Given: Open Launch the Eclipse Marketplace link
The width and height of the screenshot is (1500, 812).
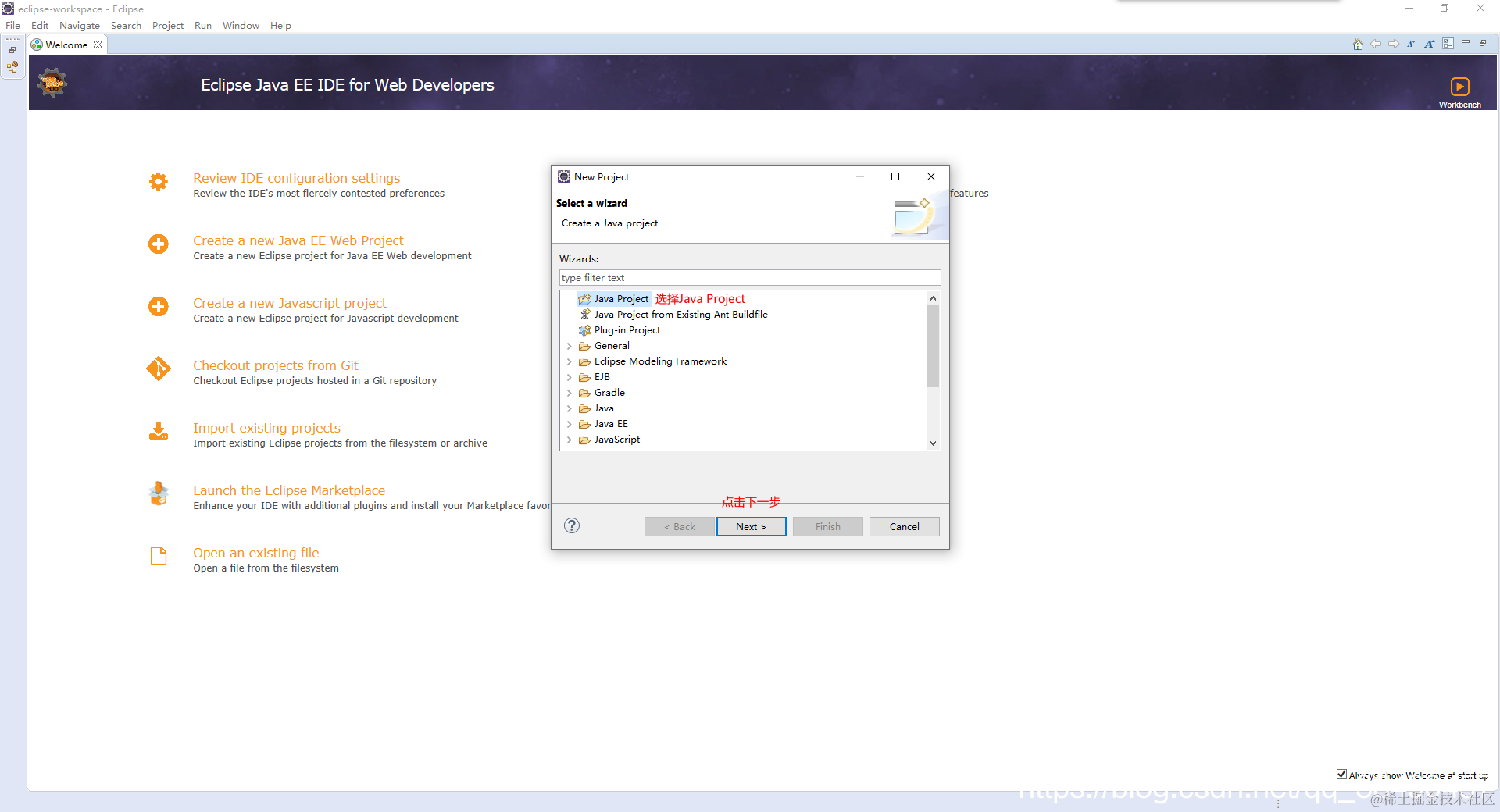Looking at the screenshot, I should point(289,490).
